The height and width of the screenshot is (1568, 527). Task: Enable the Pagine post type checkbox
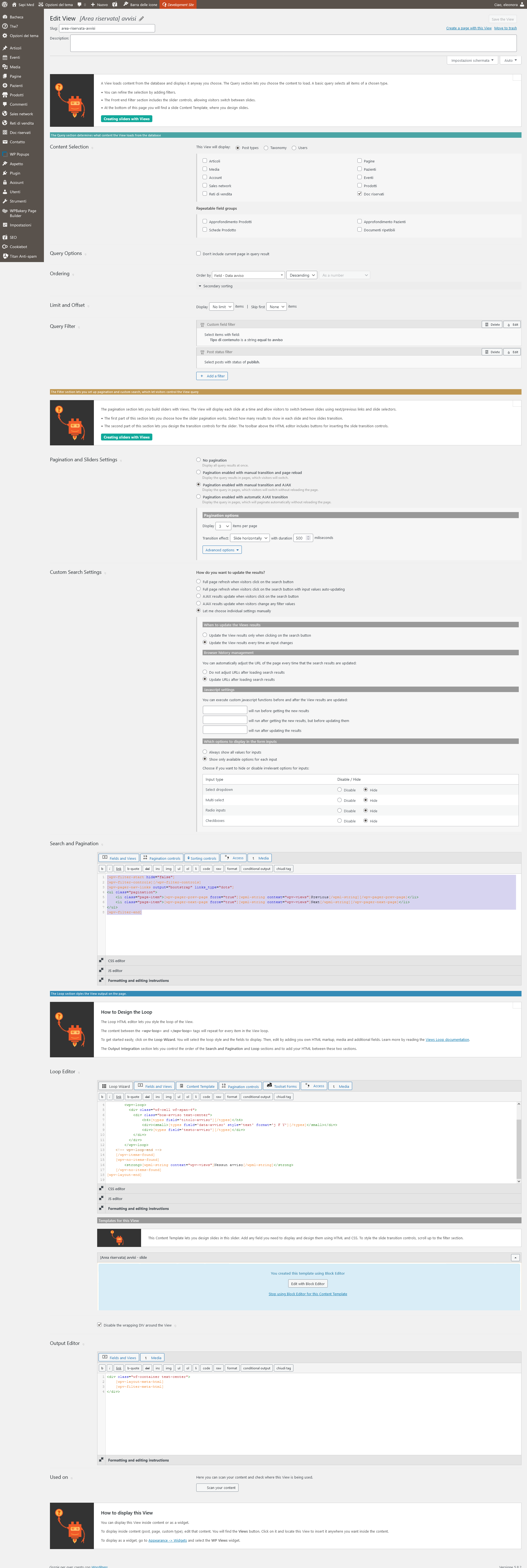click(x=360, y=161)
